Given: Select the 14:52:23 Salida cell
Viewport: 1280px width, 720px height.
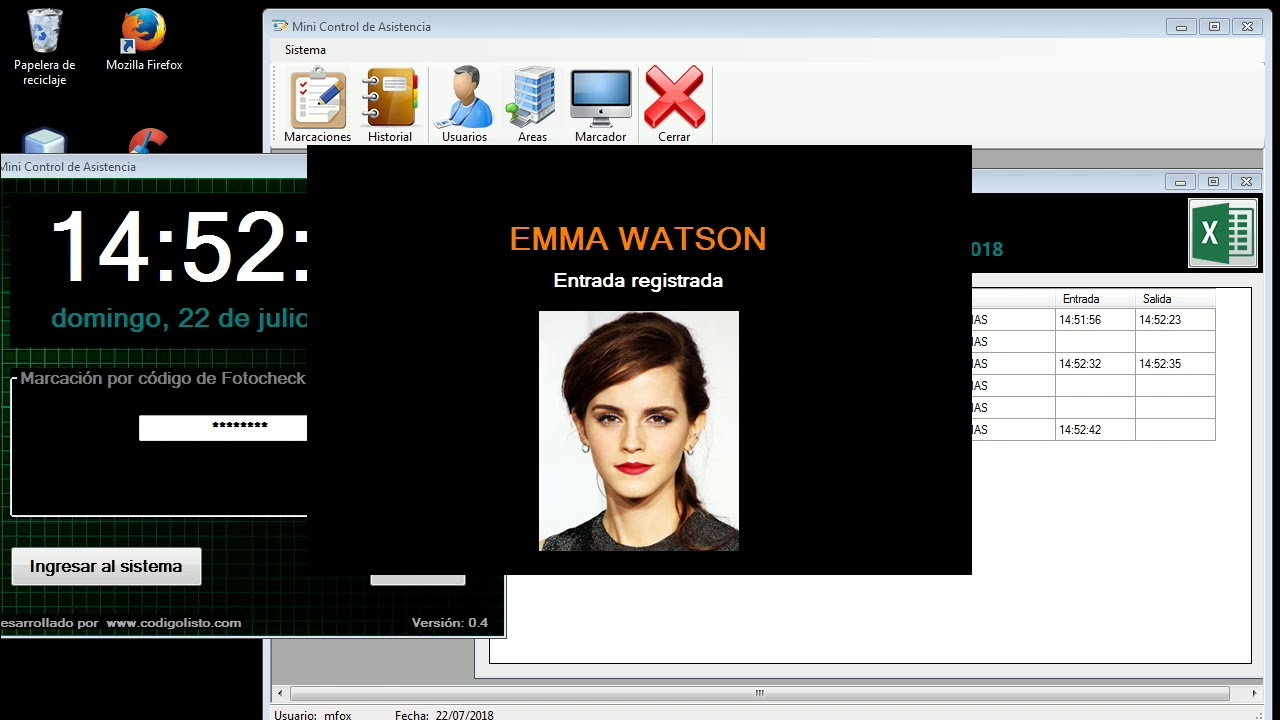Looking at the screenshot, I should coord(1175,320).
